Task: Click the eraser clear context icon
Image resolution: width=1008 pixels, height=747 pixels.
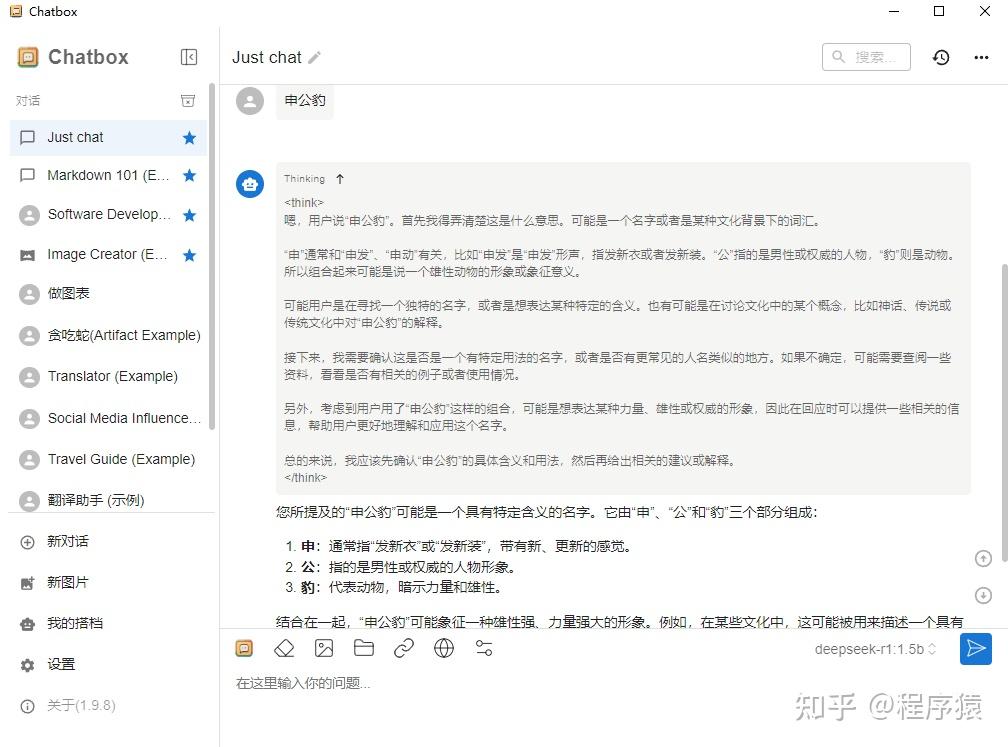Action: pos(284,649)
